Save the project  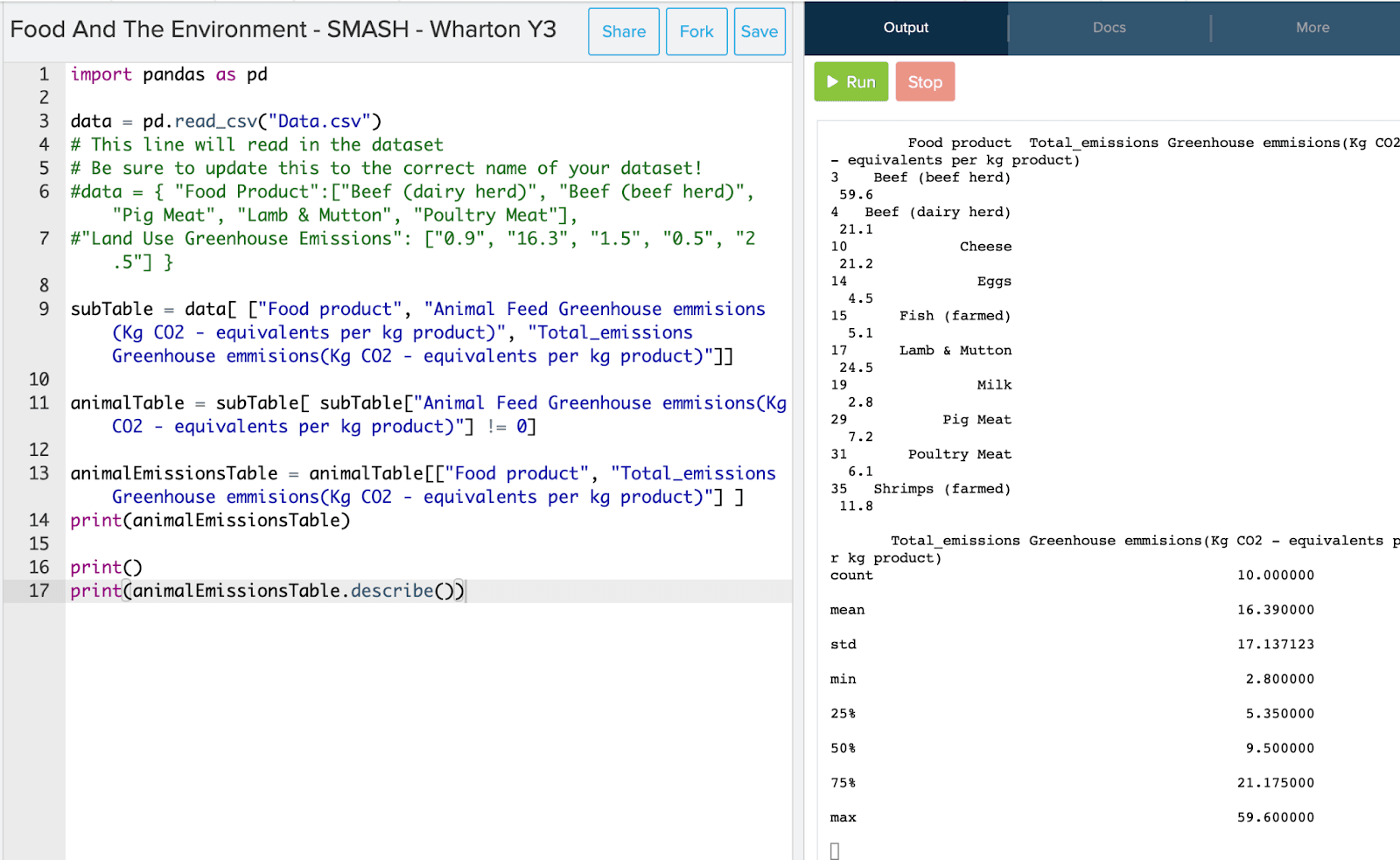(x=759, y=31)
